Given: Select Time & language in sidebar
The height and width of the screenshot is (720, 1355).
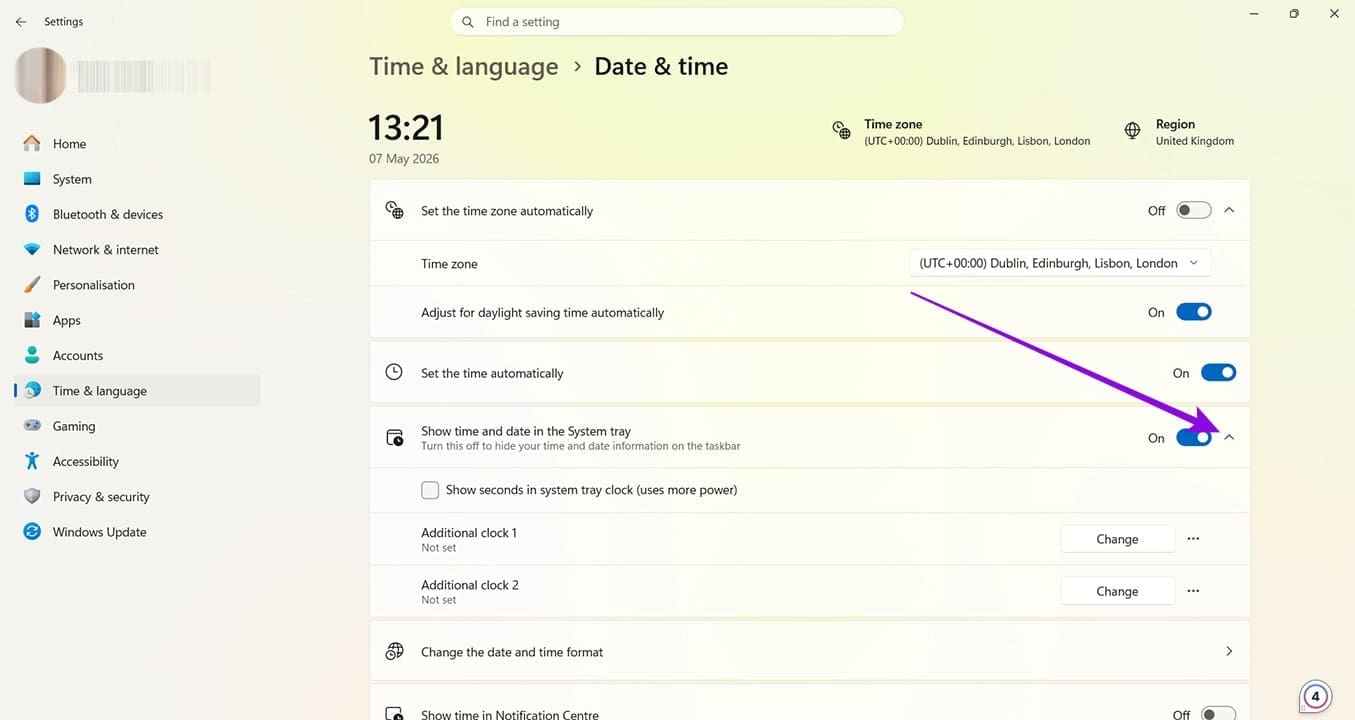Looking at the screenshot, I should click(x=137, y=391).
